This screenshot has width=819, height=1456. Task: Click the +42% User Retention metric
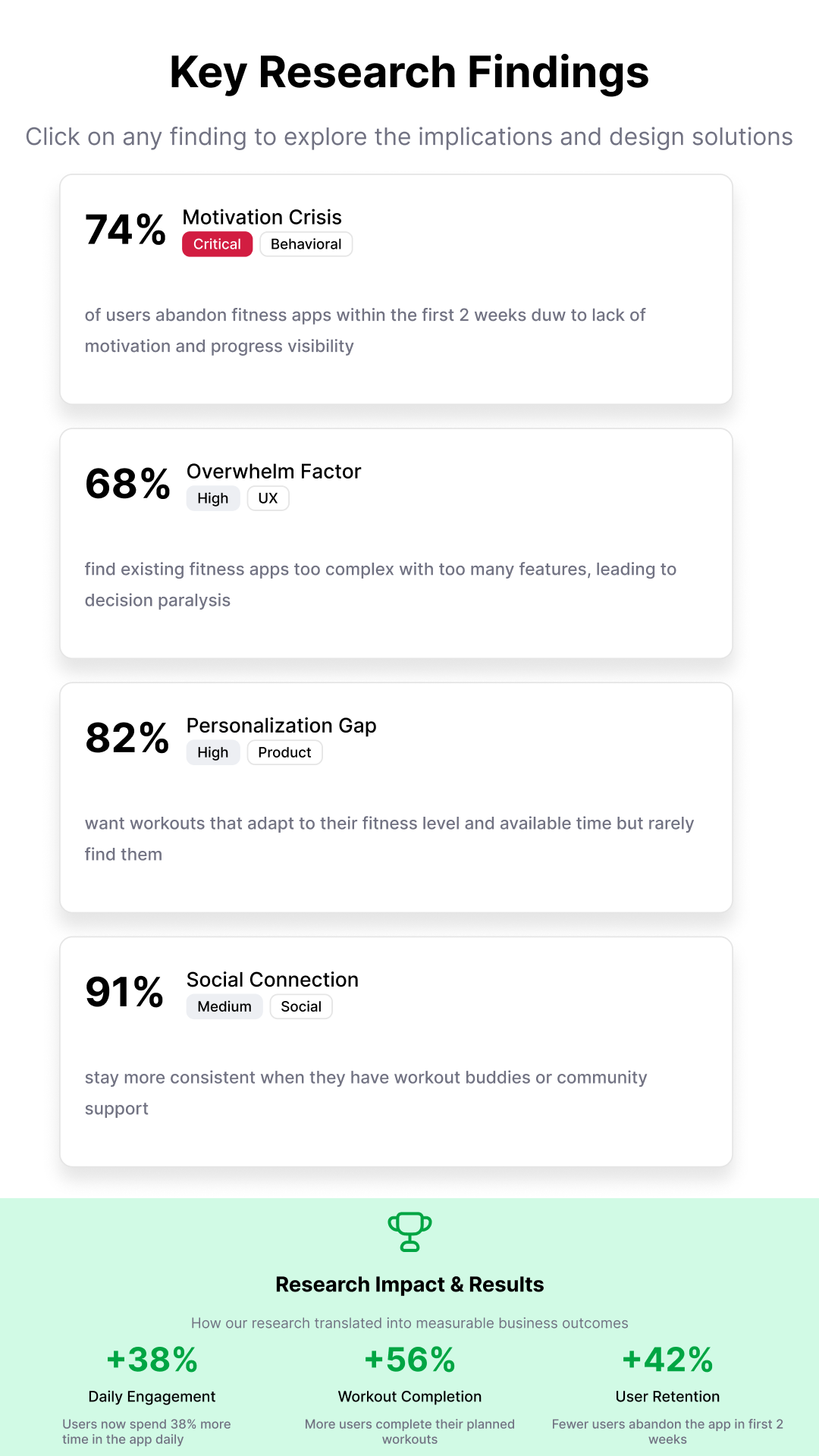click(x=667, y=1360)
